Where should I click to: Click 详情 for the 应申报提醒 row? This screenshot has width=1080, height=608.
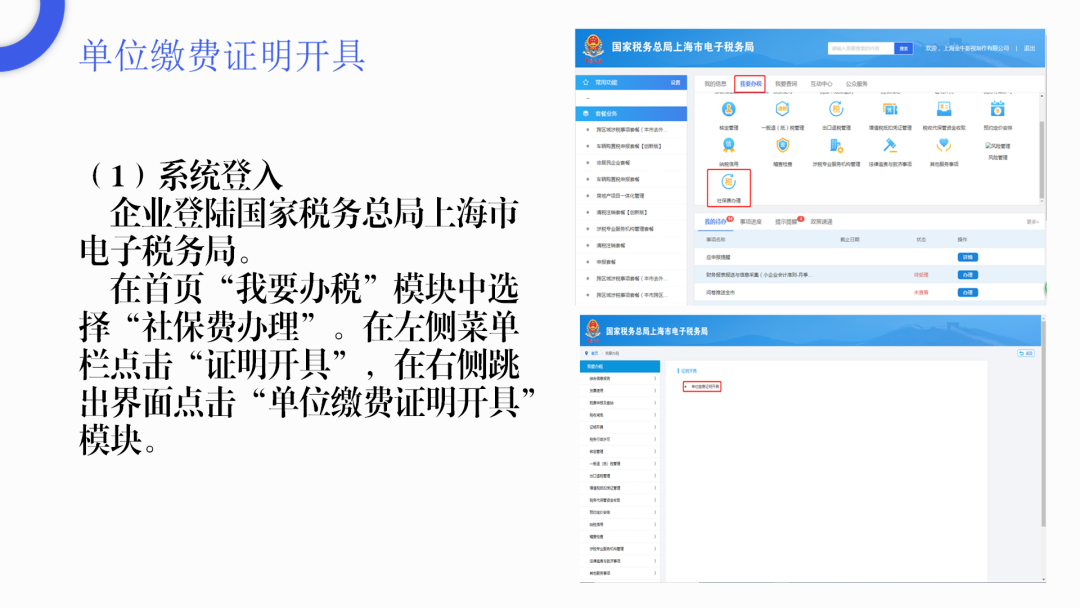click(968, 257)
